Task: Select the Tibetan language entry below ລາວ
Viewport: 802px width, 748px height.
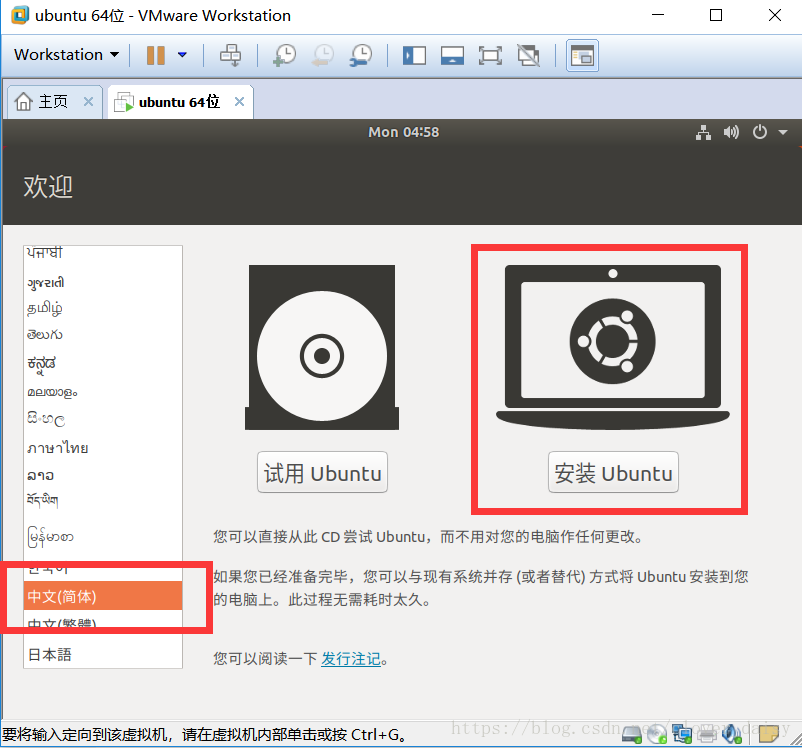Action: coord(103,500)
